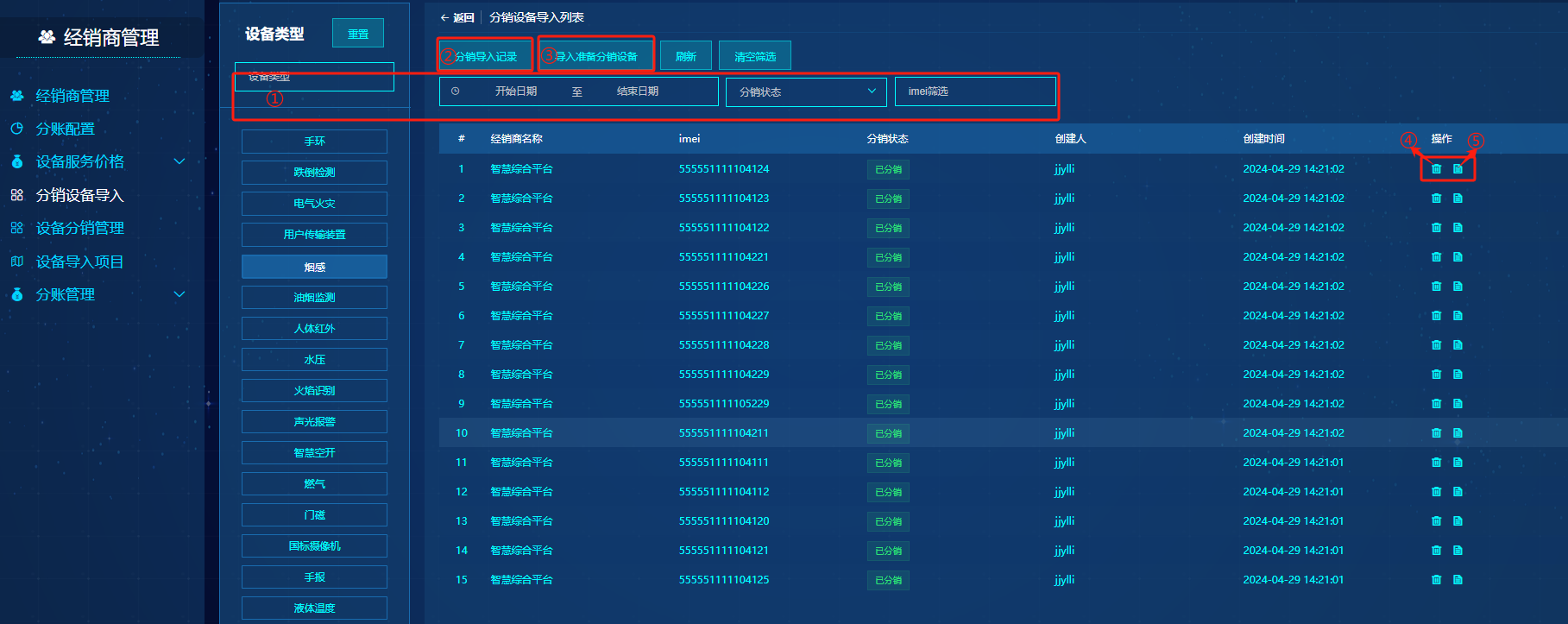The width and height of the screenshot is (1568, 624).
Task: Click trash icon for row 8 ending 104229
Action: point(1436,375)
